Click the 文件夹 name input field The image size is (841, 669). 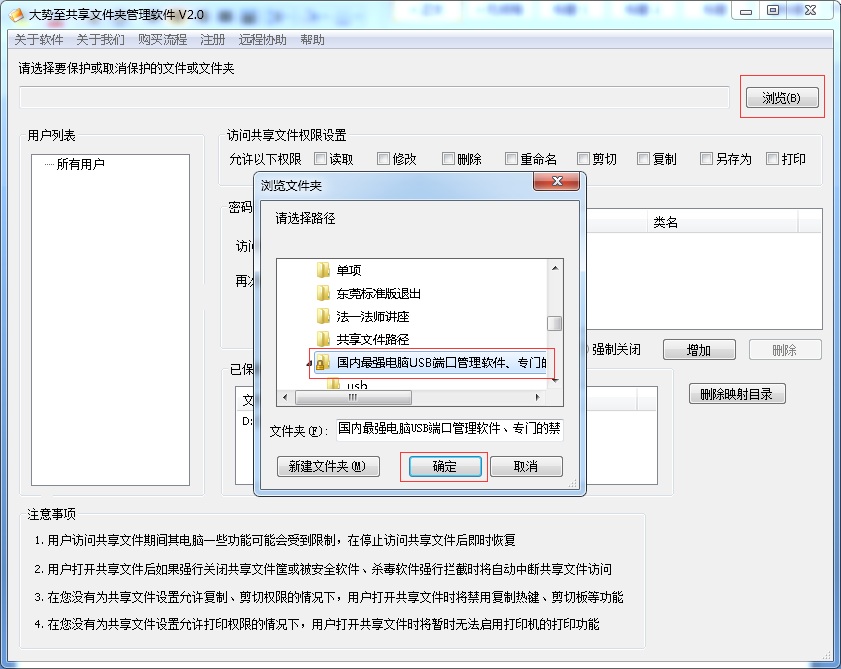(x=450, y=430)
